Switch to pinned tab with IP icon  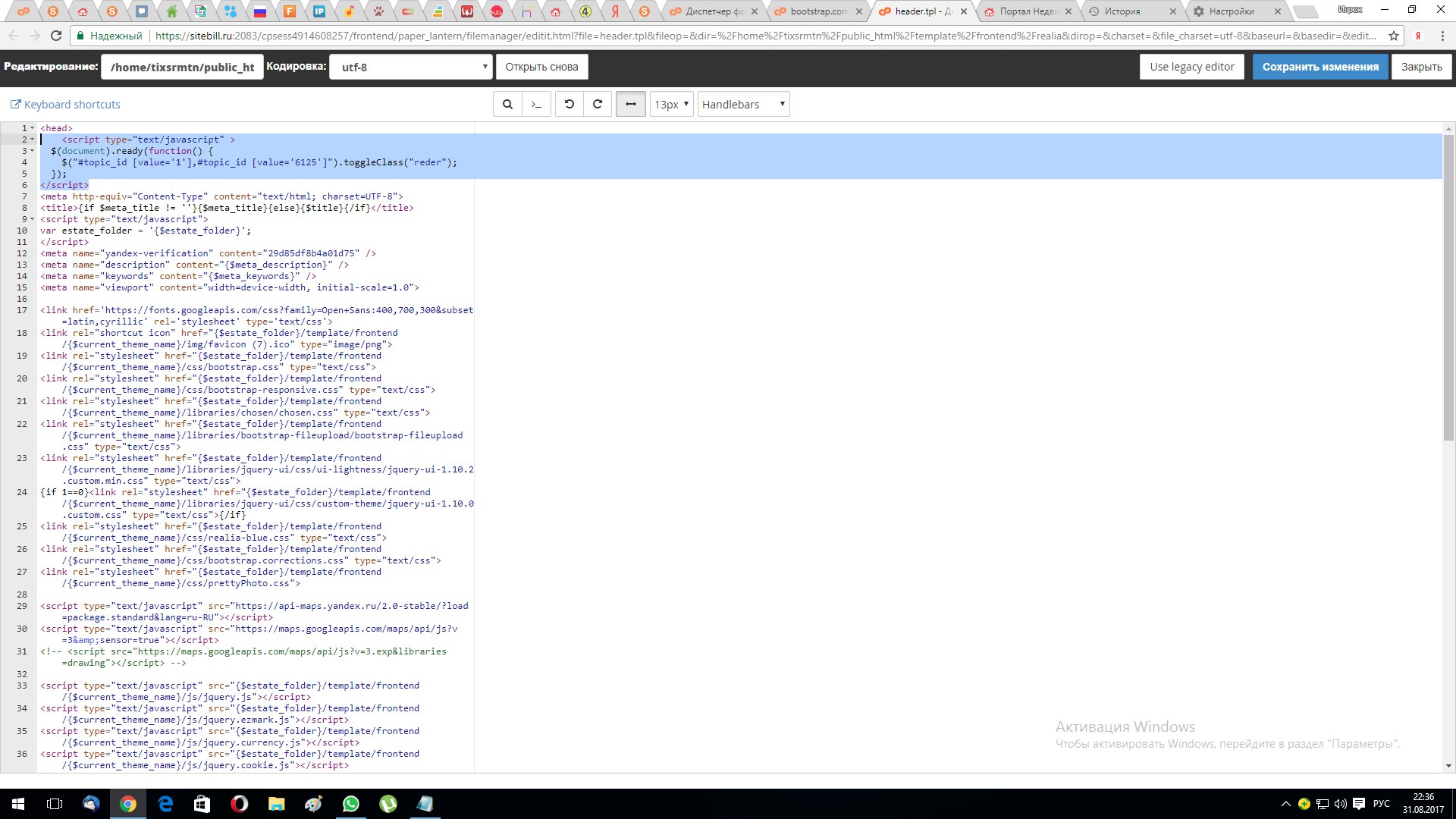pos(319,11)
